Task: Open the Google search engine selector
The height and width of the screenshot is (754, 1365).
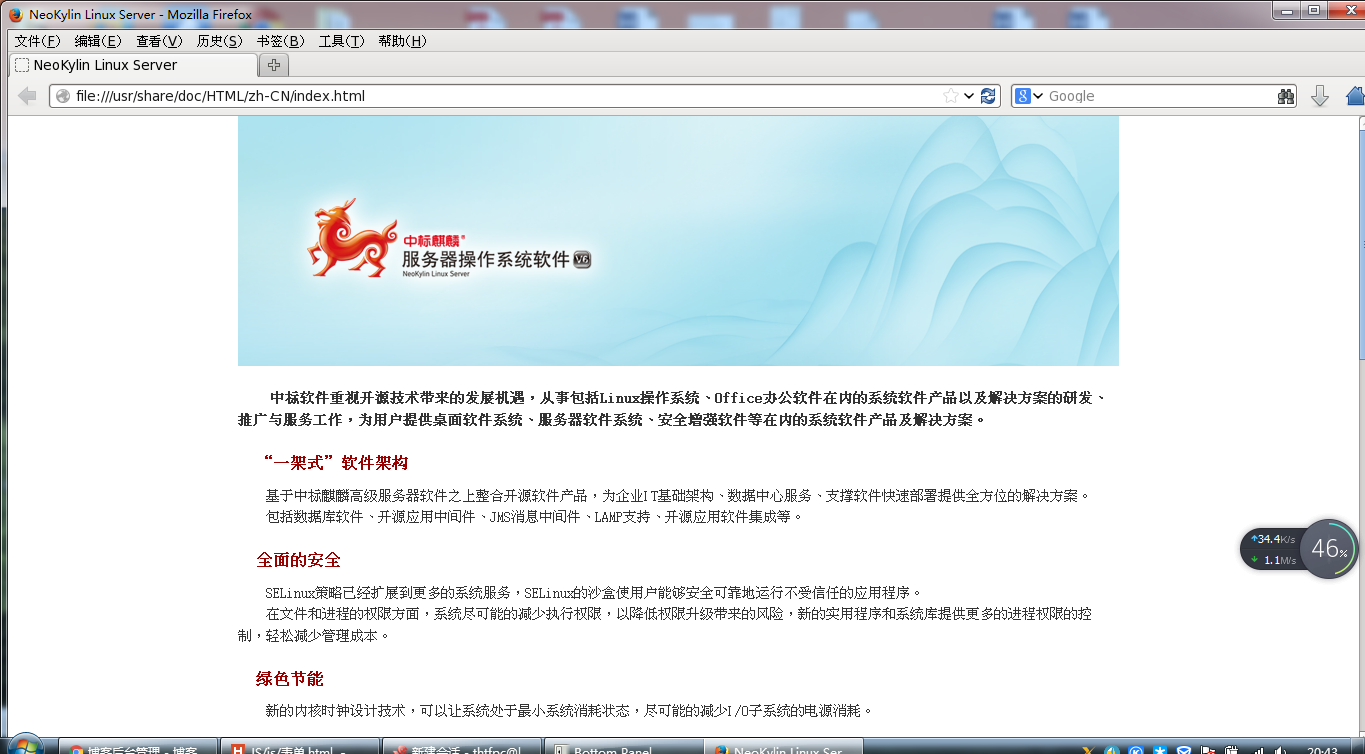Action: coord(1029,96)
